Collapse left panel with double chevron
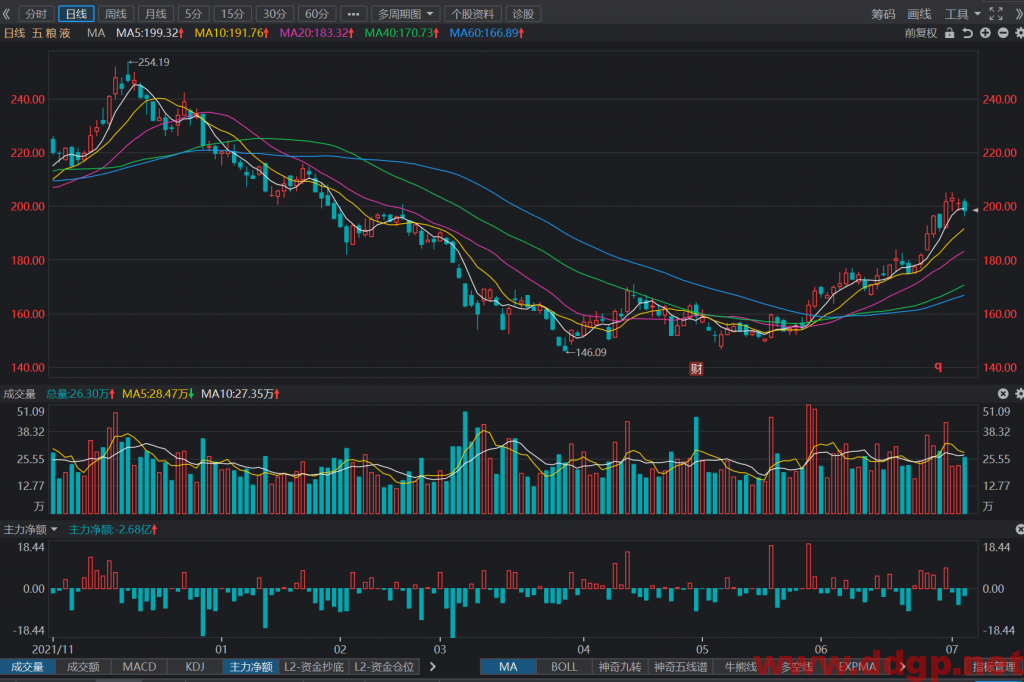The image size is (1024, 682). (7, 14)
